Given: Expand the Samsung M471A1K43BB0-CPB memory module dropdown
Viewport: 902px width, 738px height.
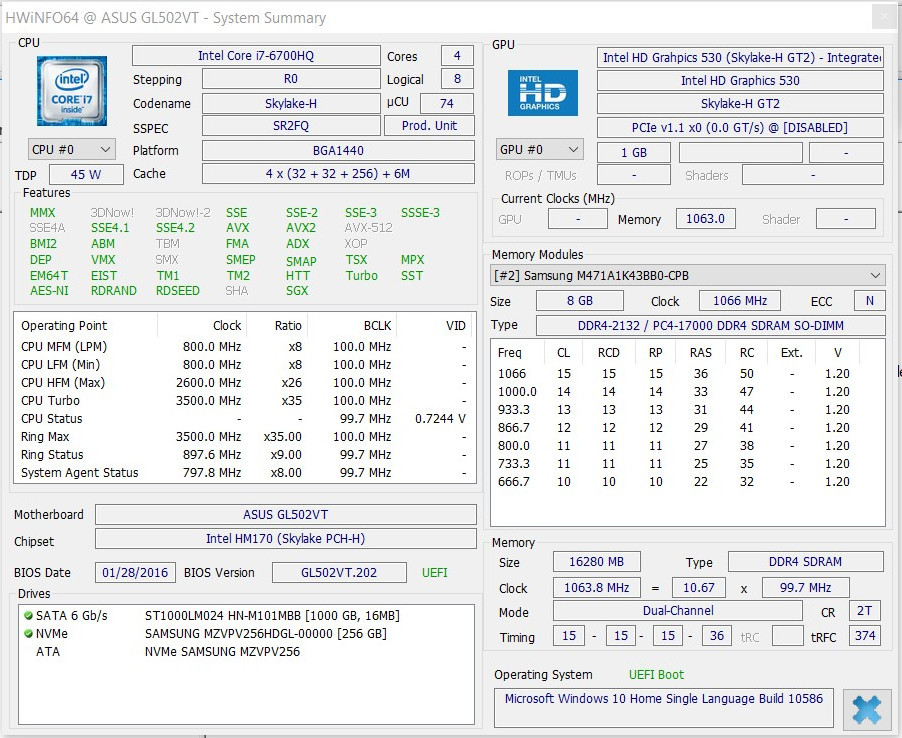Looking at the screenshot, I should click(687, 276).
